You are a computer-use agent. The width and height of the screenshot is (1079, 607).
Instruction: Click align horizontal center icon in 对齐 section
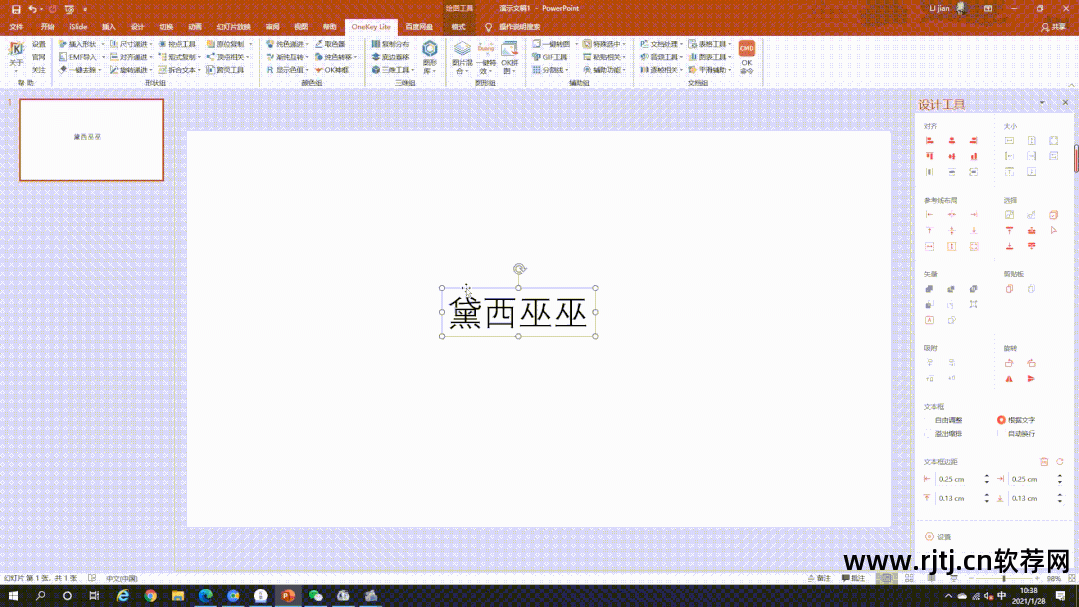pyautogui.click(x=952, y=140)
